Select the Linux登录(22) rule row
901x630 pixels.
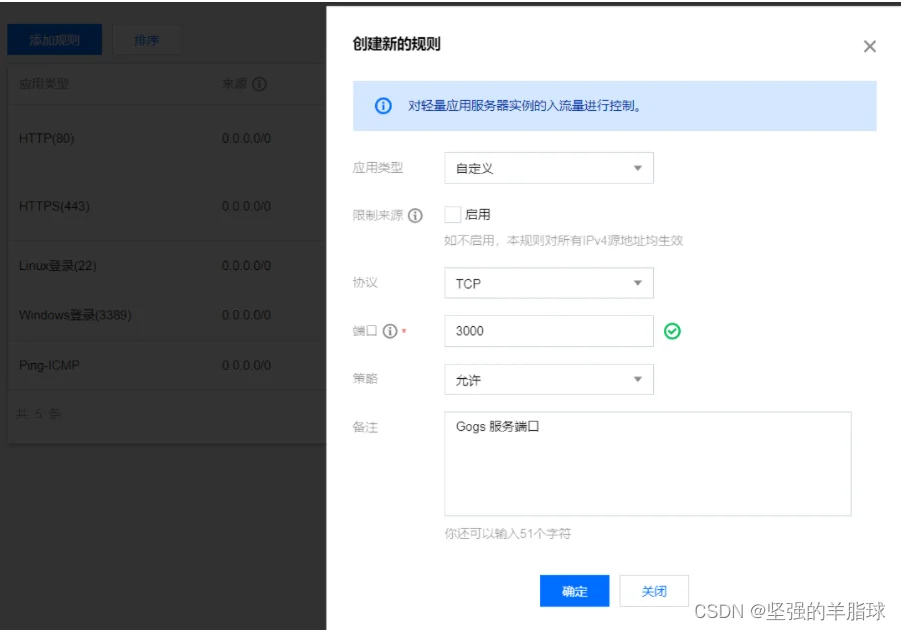coord(167,266)
